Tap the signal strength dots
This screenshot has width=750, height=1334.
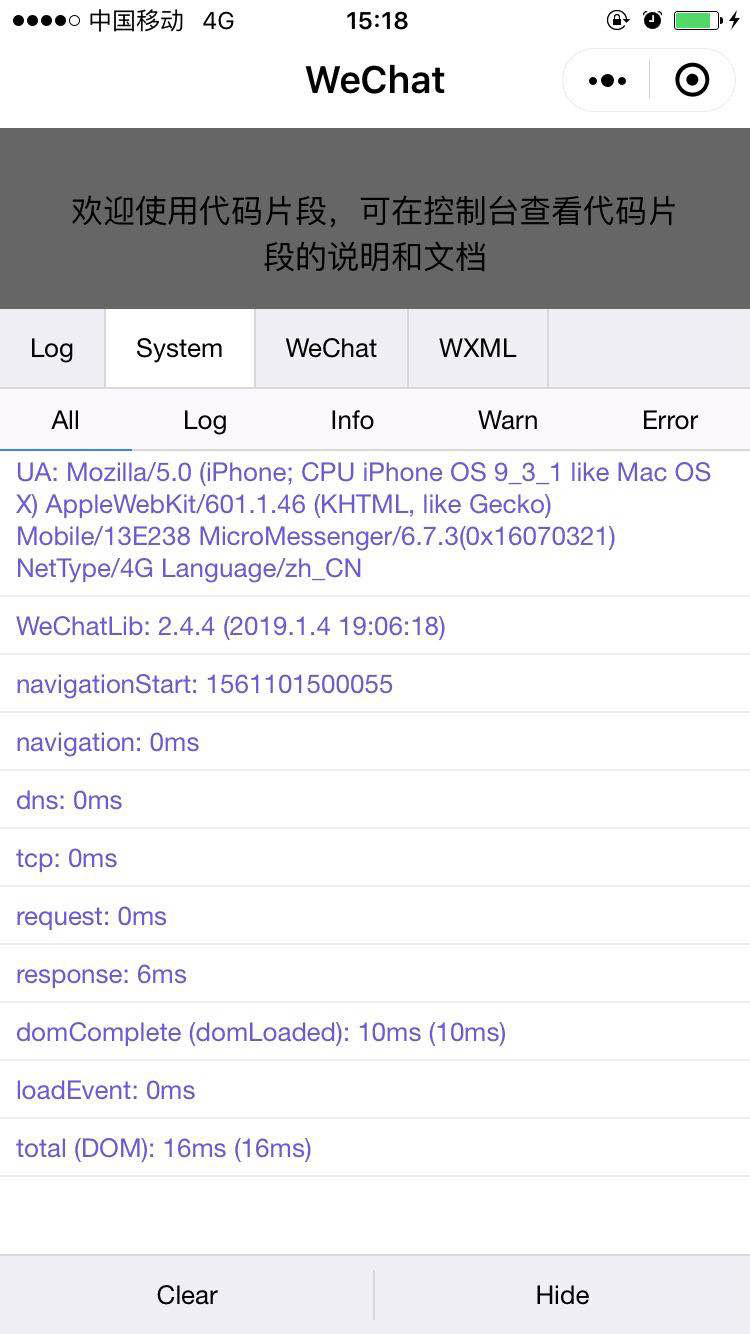coord(46,20)
